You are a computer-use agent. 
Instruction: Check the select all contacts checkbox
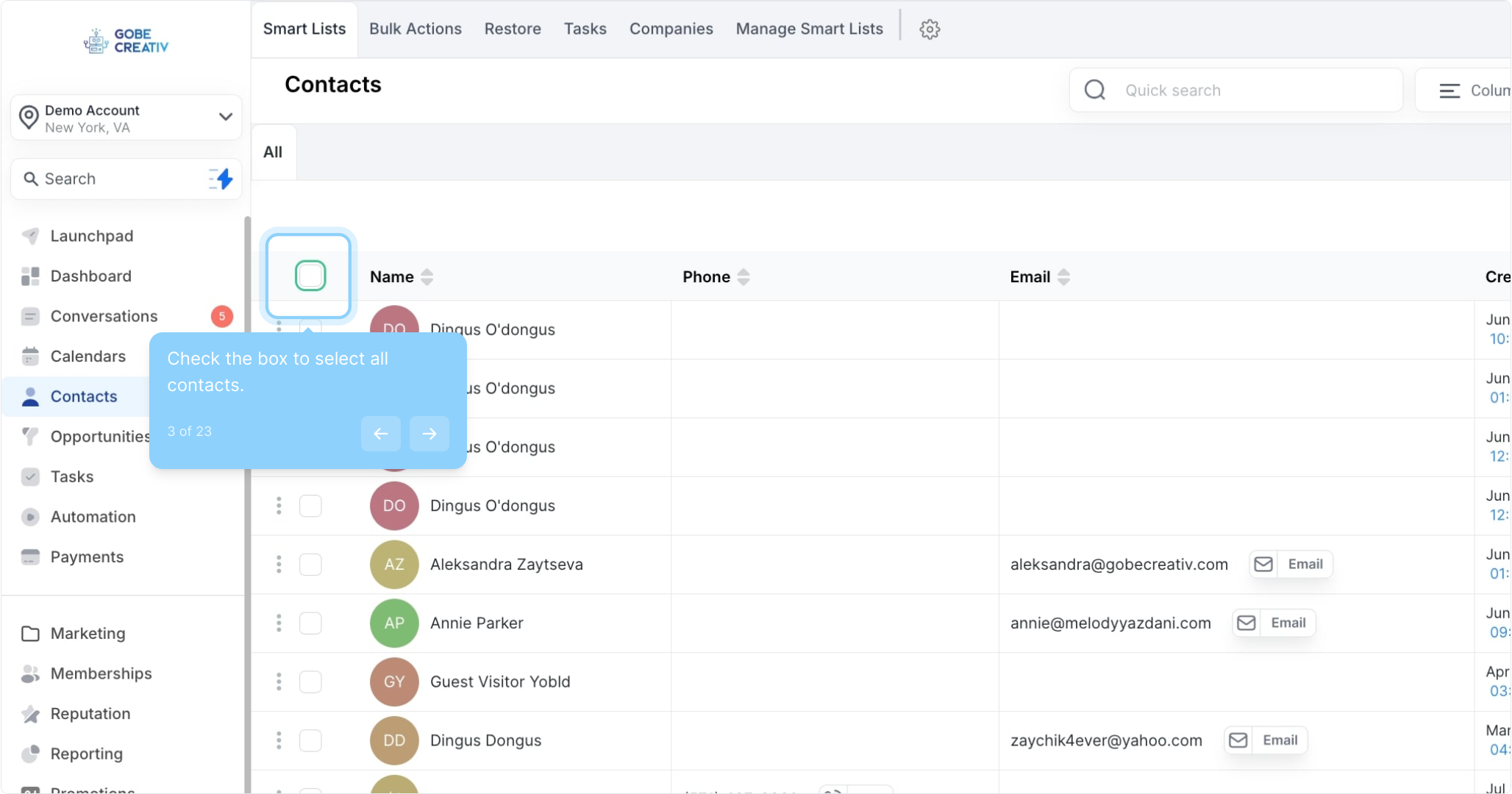point(310,276)
